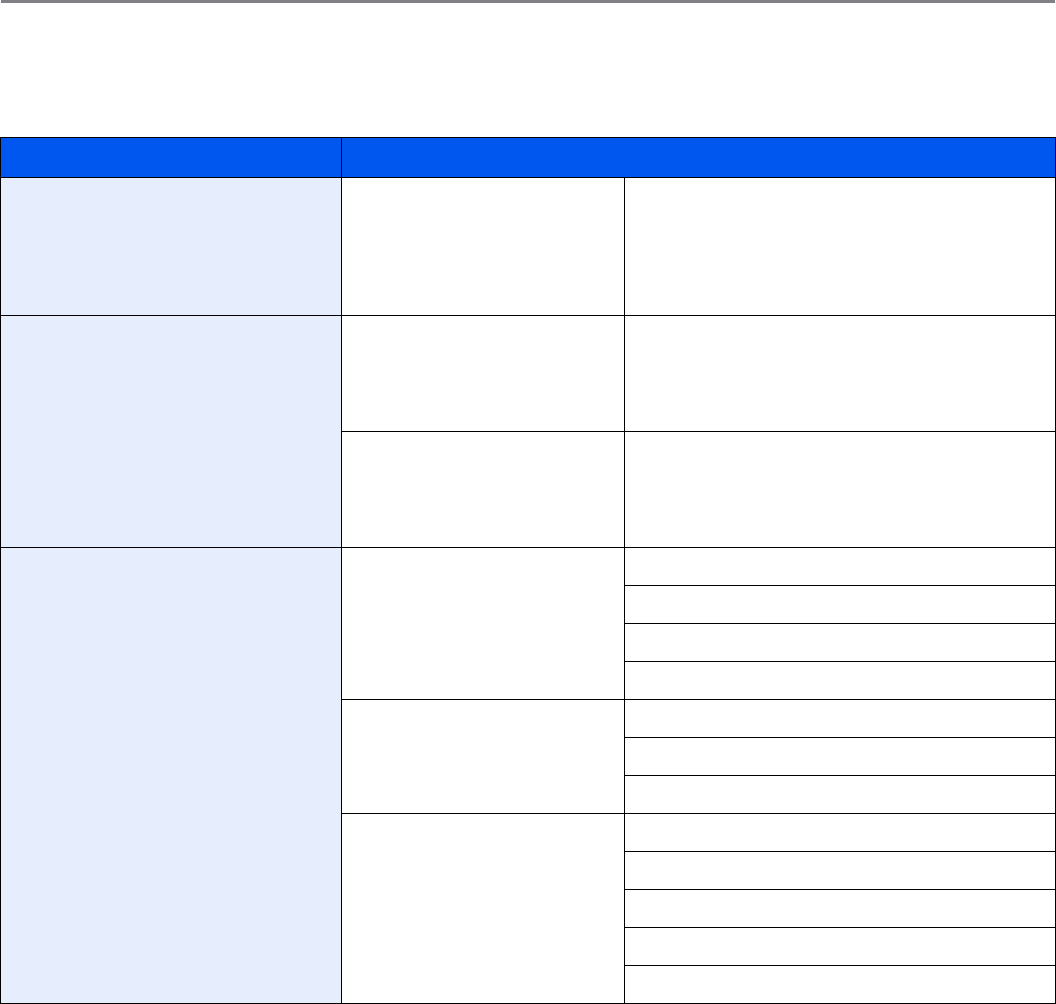This screenshot has height=1004, width=1056.
Task: Click upper wide cell of second row group
Action: (x=839, y=373)
